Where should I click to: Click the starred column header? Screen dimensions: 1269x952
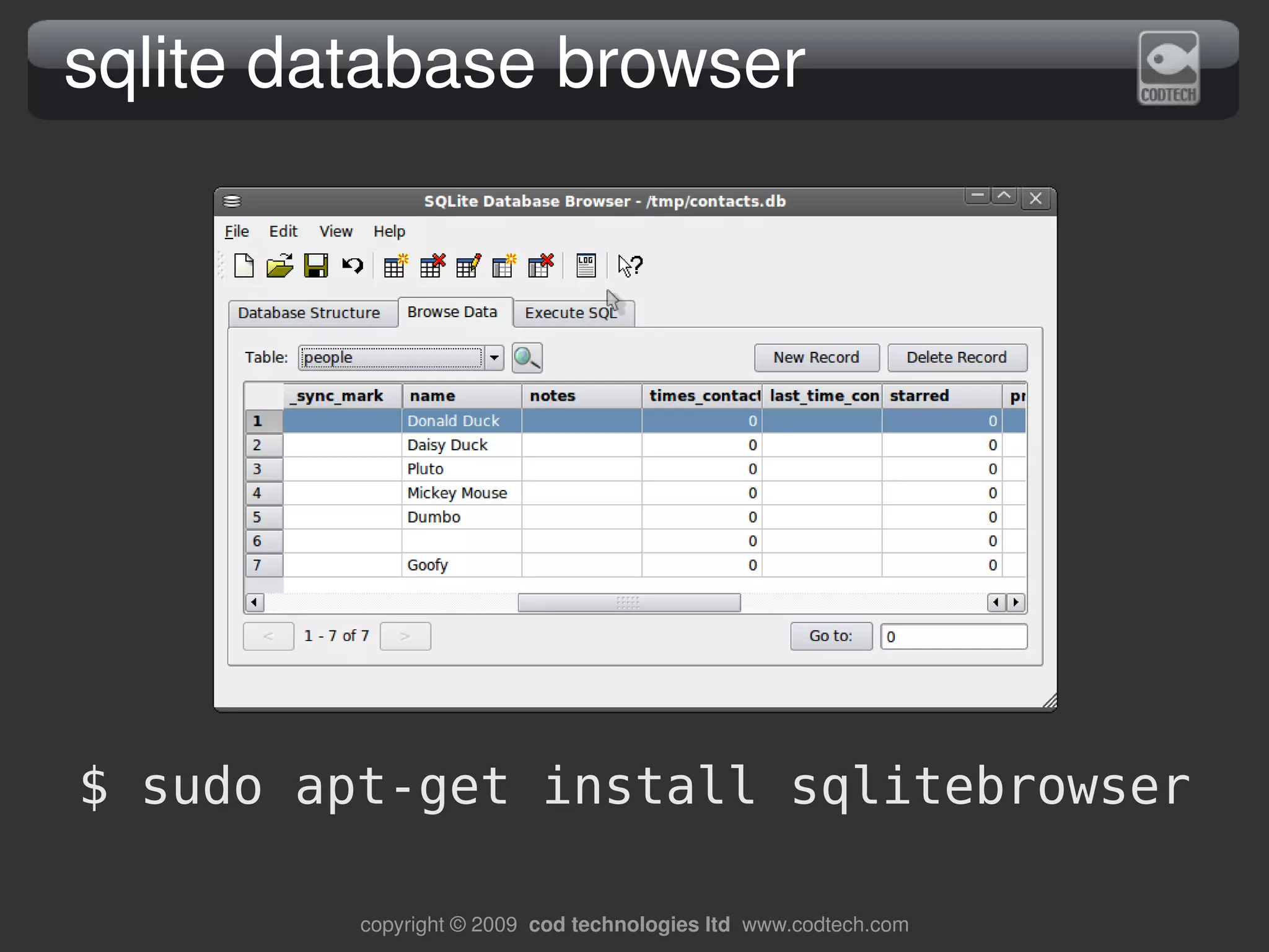pyautogui.click(x=942, y=396)
